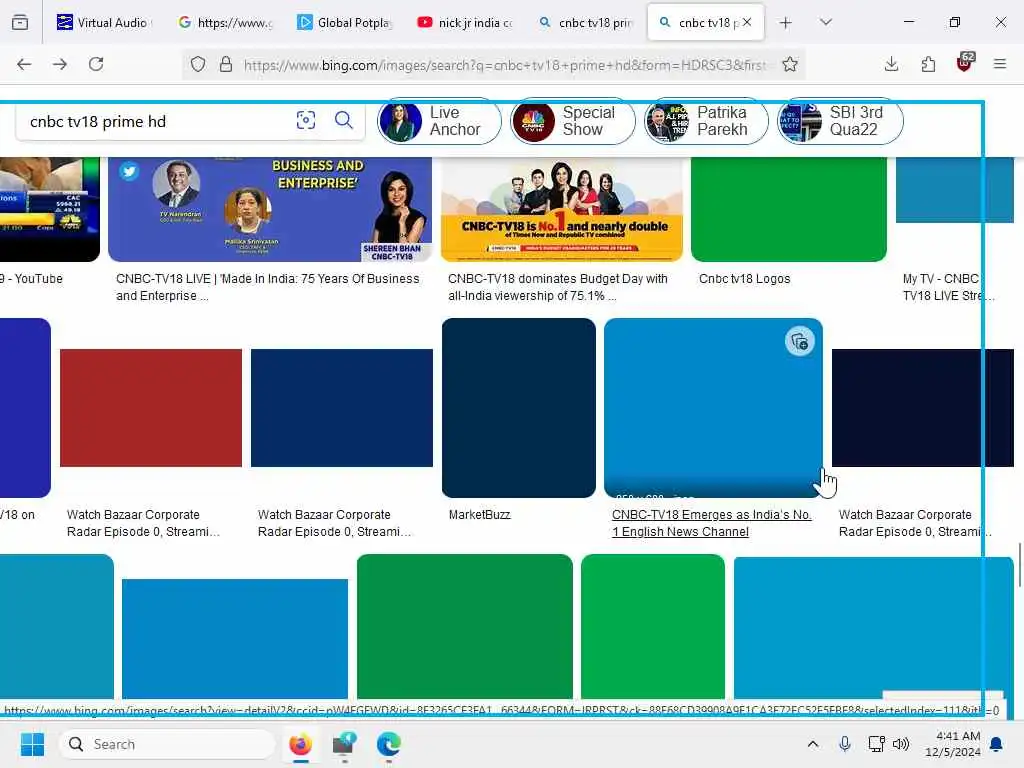The height and width of the screenshot is (768, 1024).
Task: List all tabs dropdown arrow
Action: [x=826, y=22]
